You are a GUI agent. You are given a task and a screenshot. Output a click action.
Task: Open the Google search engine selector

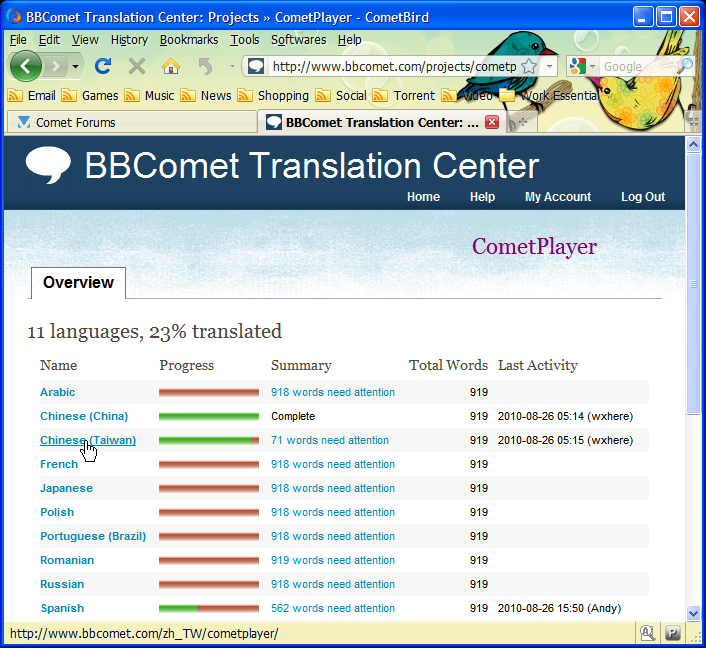582,67
